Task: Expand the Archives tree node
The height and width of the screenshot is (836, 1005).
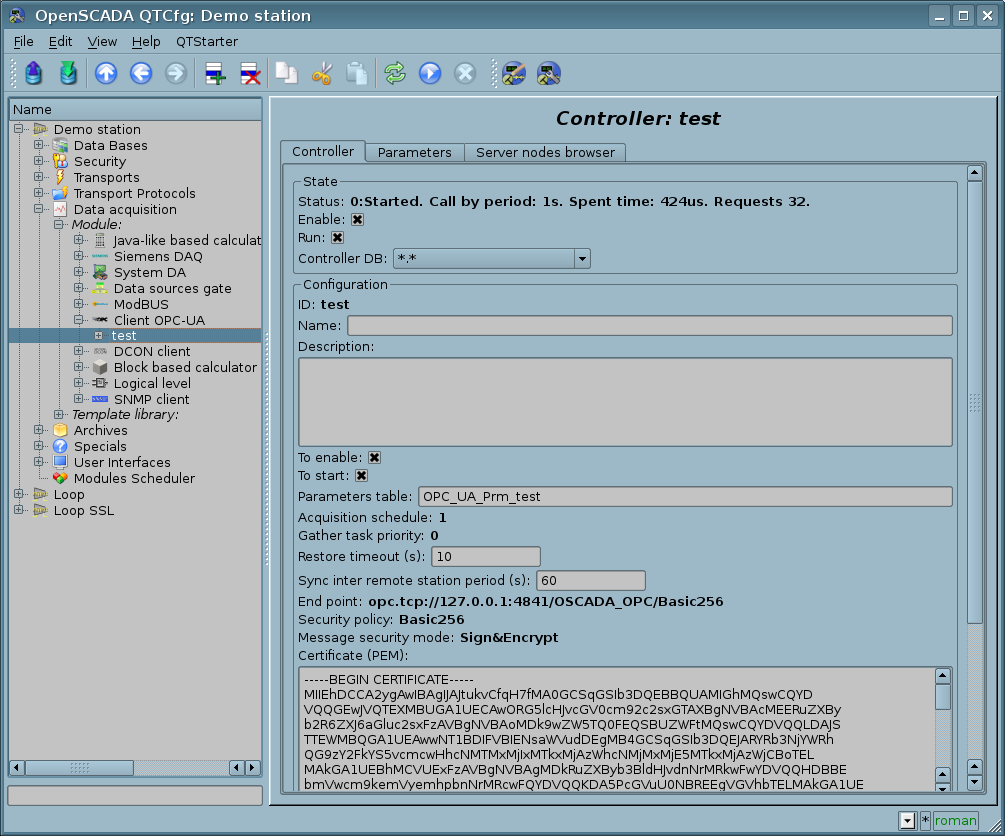Action: 38,431
